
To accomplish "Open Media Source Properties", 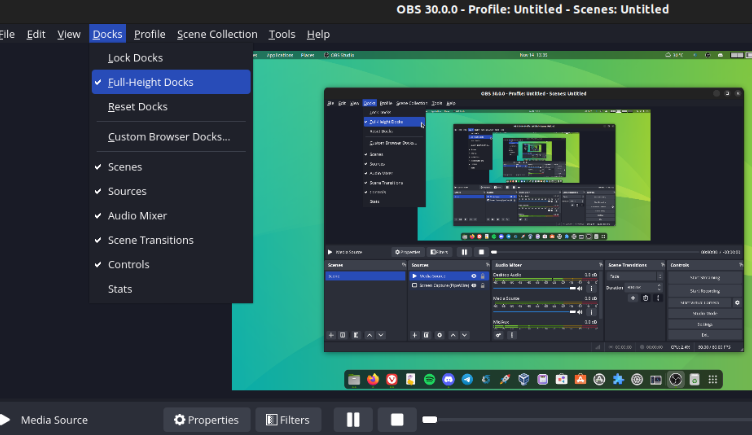I will pos(207,420).
